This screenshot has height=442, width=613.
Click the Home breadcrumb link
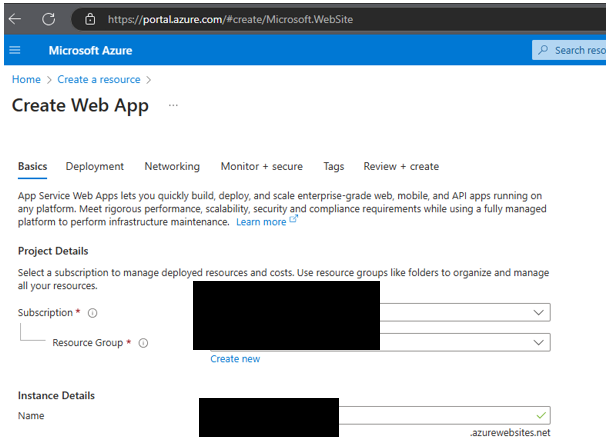26,79
